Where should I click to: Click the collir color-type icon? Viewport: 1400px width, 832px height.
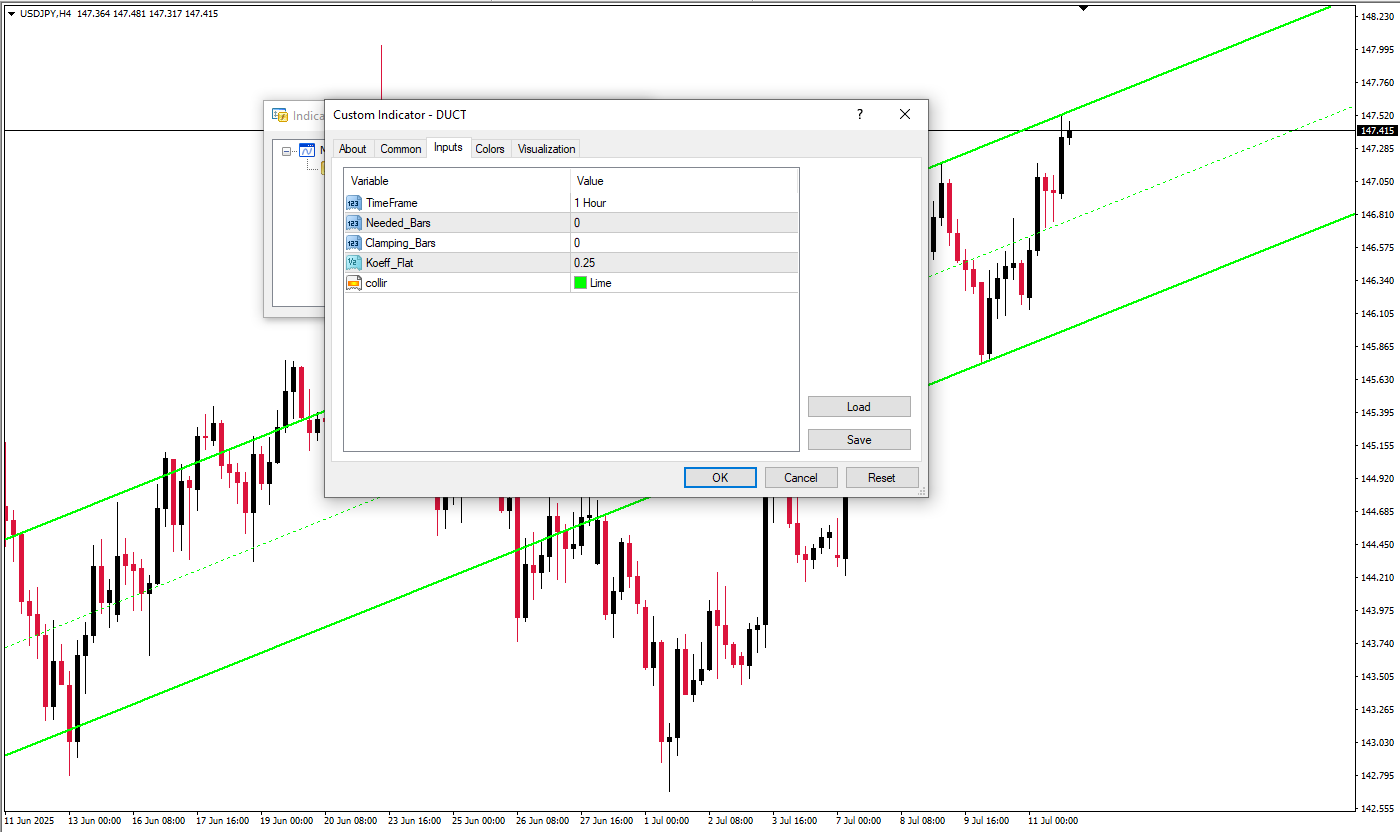coord(353,283)
